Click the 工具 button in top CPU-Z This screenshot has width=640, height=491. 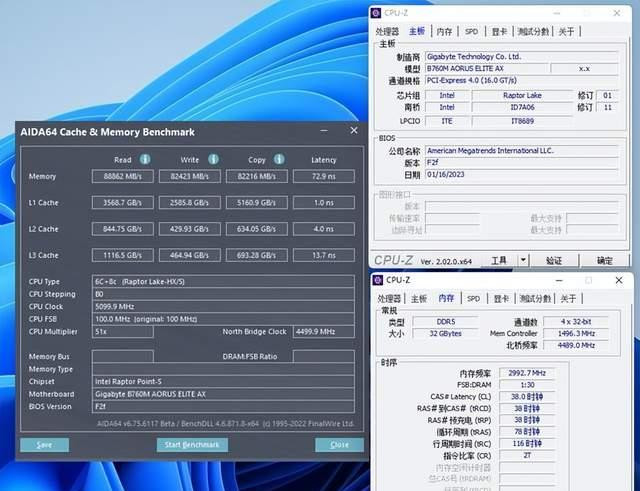[499, 260]
